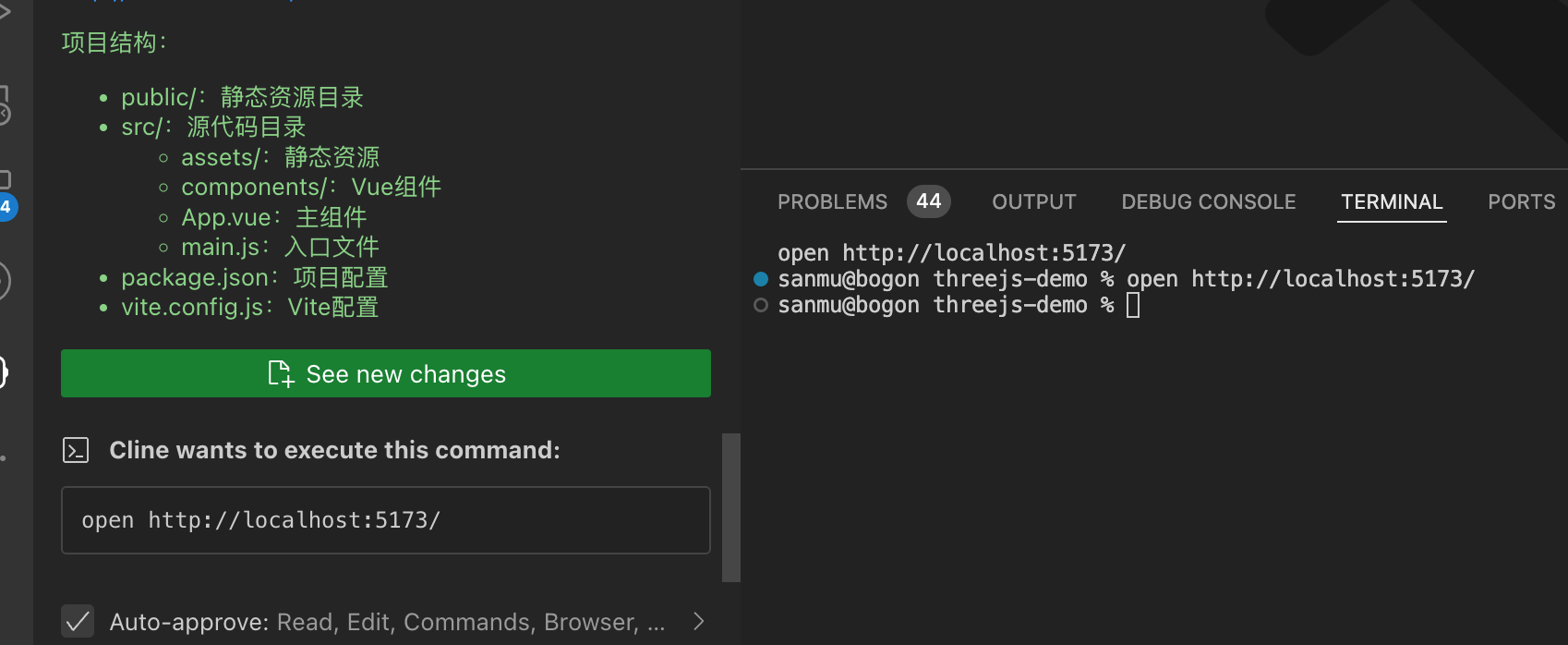Click the file-plus icon in See new changes
Screen dimensions: 1568x645
point(280,373)
